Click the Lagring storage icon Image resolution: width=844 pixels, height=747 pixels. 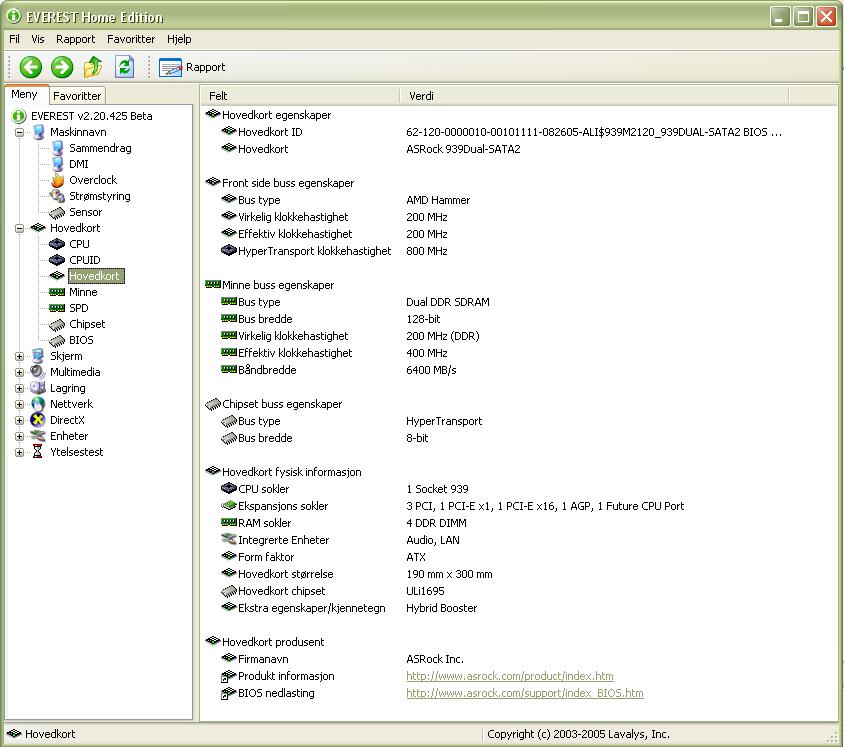(x=38, y=388)
